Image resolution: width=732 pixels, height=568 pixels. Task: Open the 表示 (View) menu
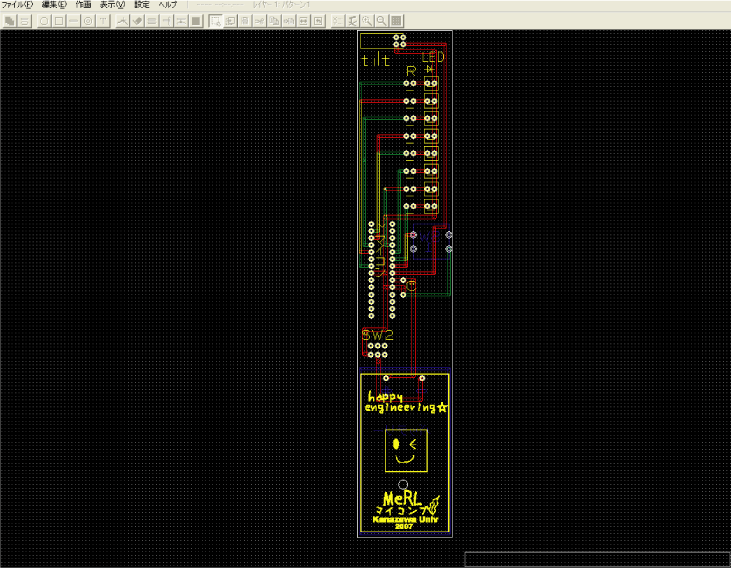click(113, 5)
